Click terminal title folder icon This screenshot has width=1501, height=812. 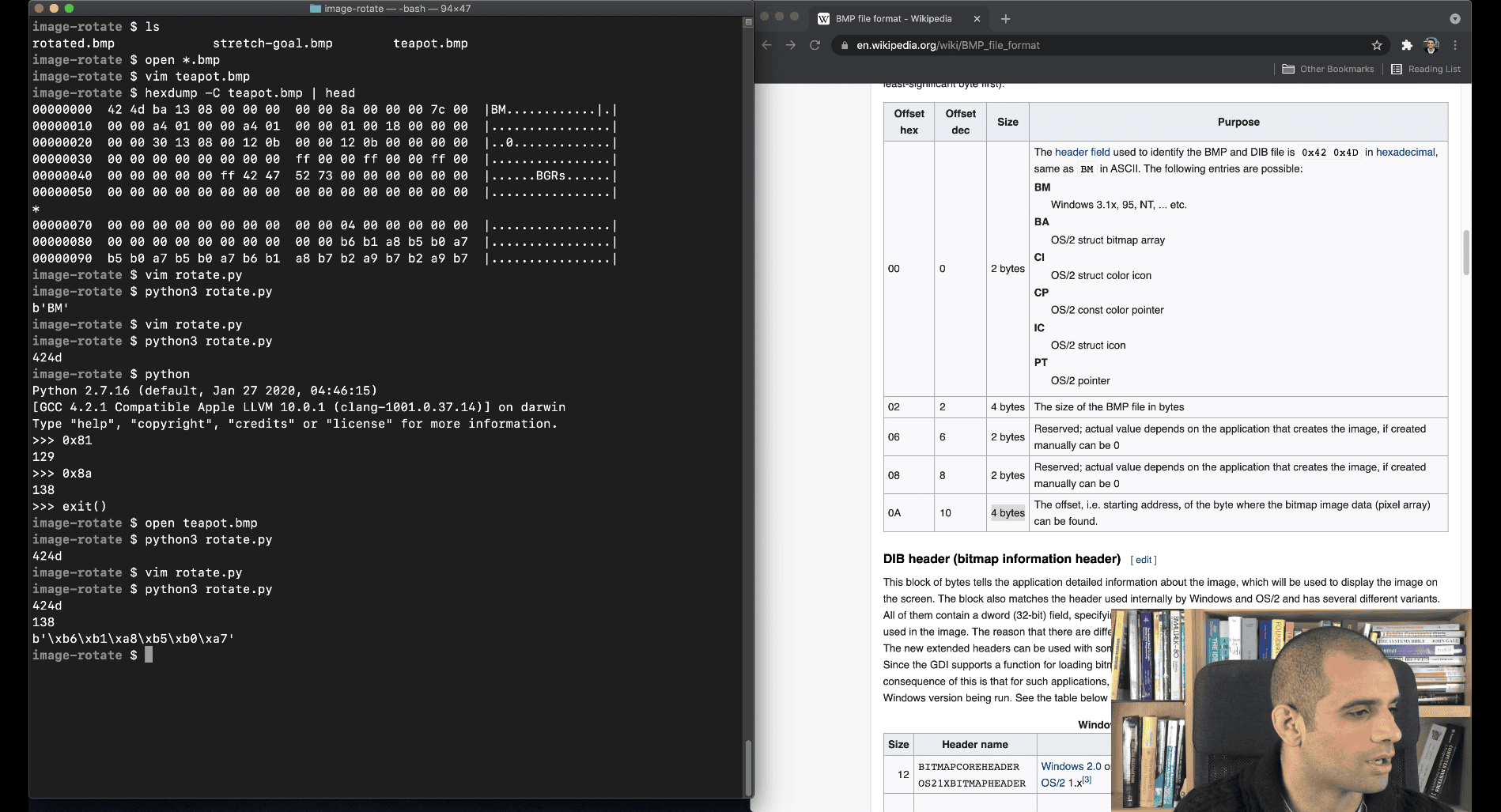coord(316,9)
